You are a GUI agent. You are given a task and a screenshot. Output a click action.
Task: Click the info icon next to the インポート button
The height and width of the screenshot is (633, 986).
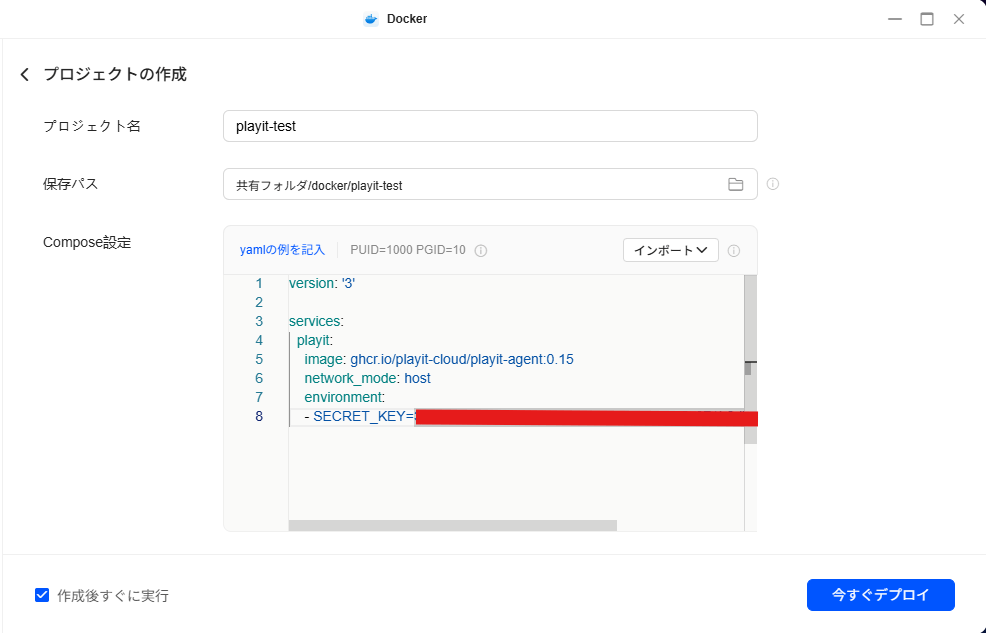pyautogui.click(x=734, y=250)
